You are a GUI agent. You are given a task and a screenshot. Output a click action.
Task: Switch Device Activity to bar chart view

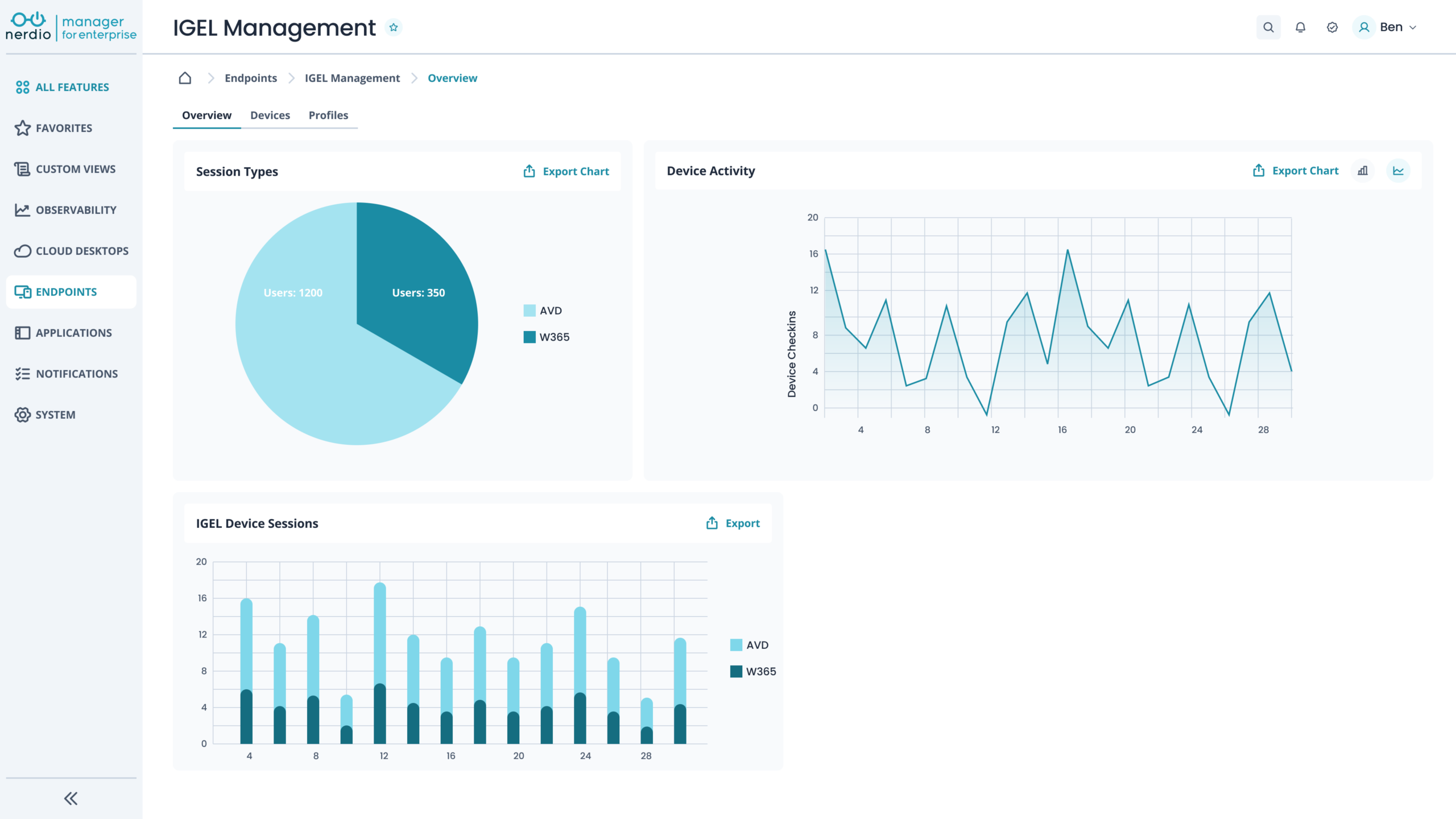click(x=1363, y=171)
